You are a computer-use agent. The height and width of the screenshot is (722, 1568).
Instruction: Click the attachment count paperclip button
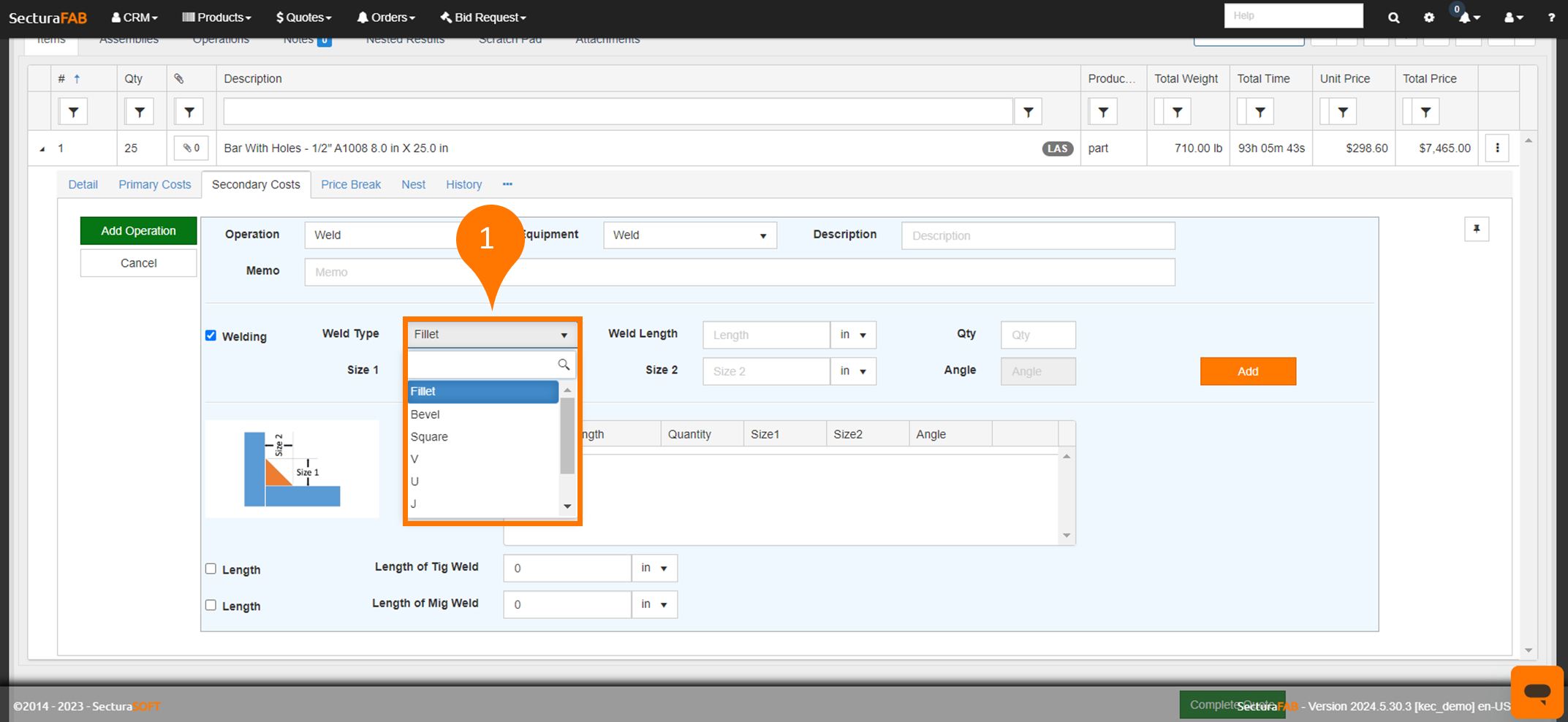pos(192,148)
